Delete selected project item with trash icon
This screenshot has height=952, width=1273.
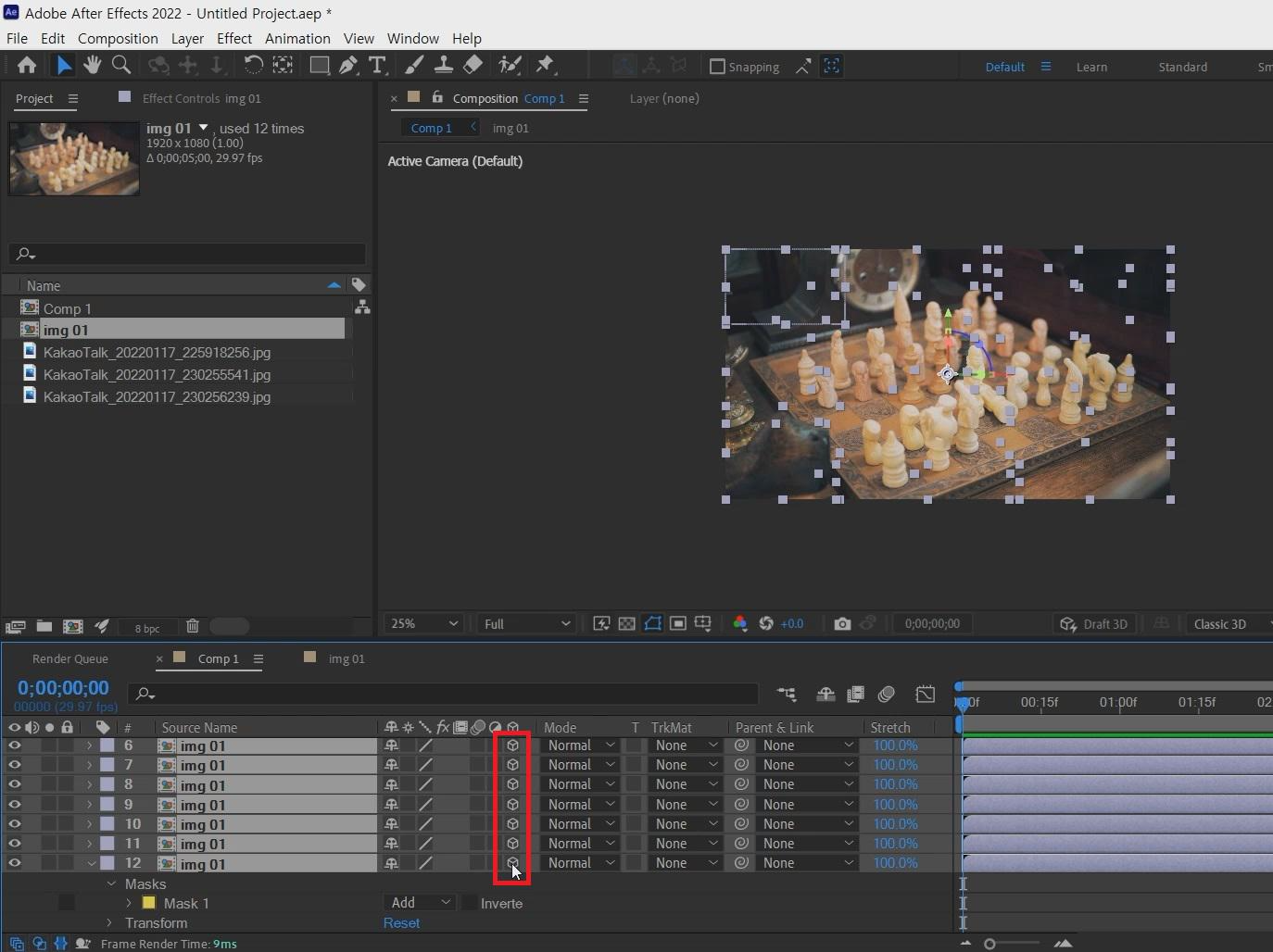pyautogui.click(x=193, y=626)
